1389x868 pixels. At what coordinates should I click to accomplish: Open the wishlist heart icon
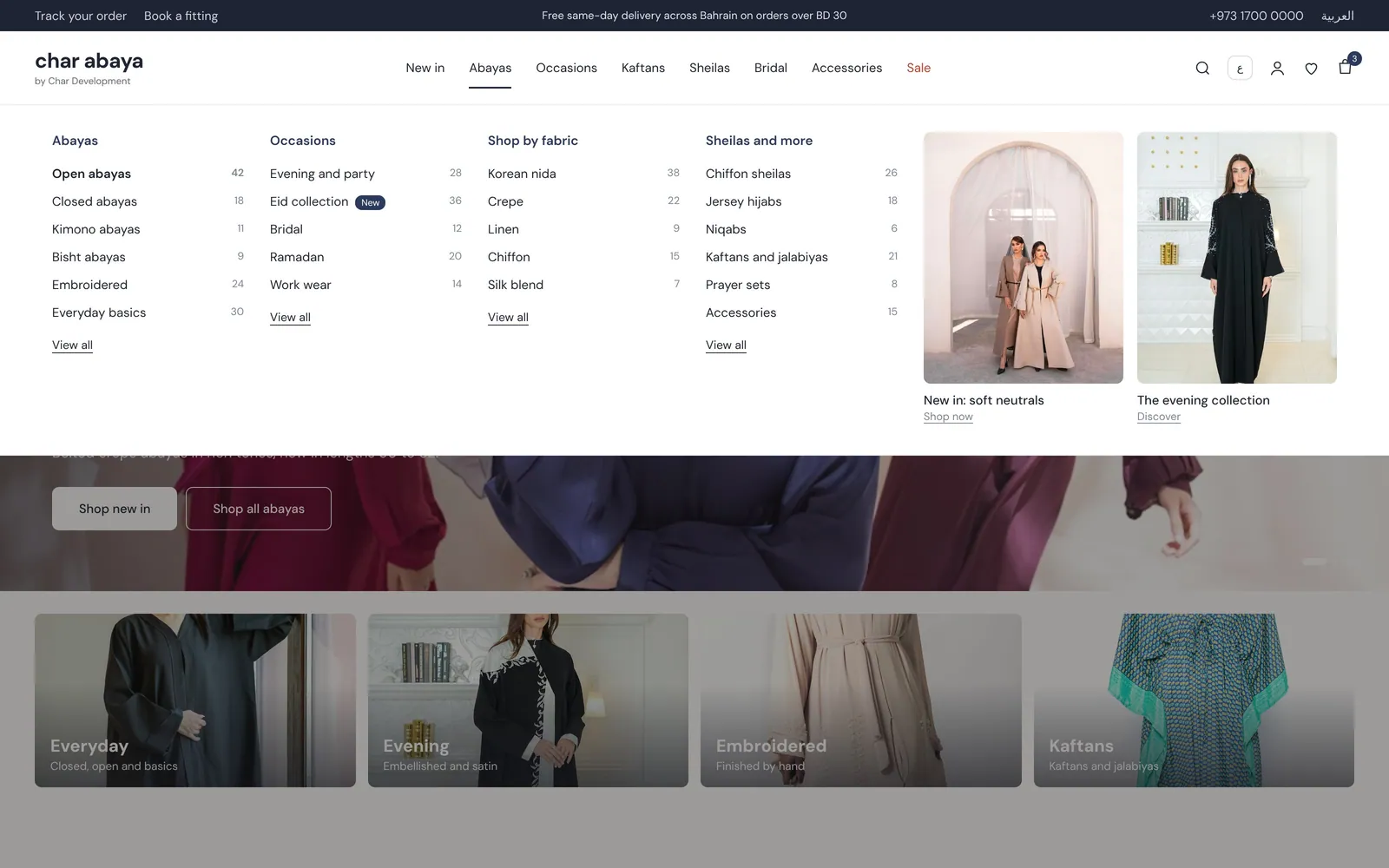pyautogui.click(x=1311, y=68)
